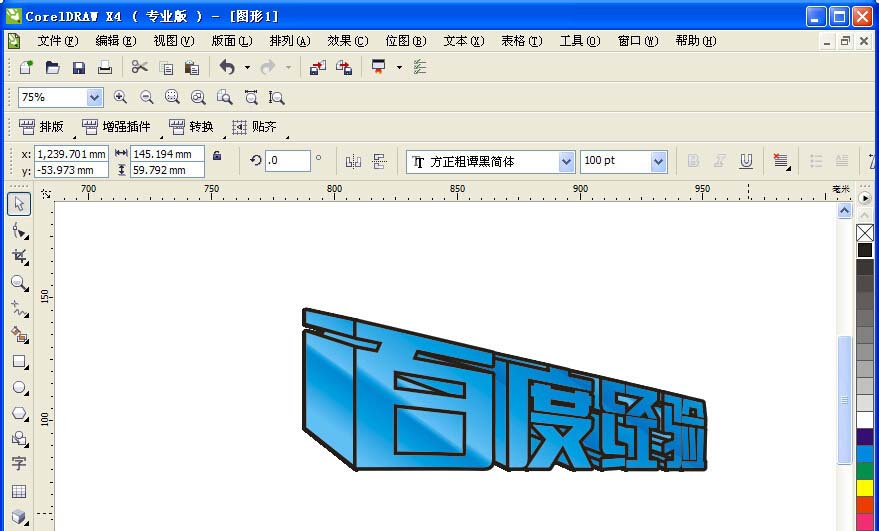Image resolution: width=879 pixels, height=531 pixels.
Task: Cut selection with the scissors icon
Action: pos(140,68)
